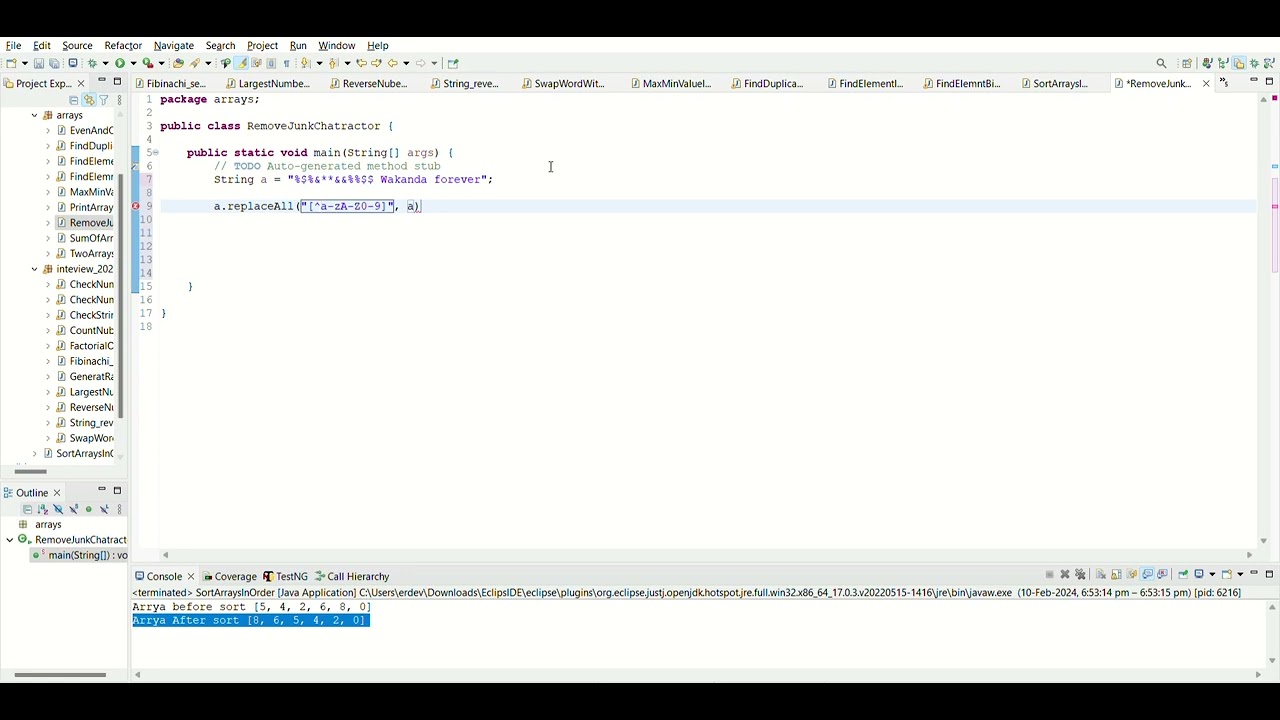
Task: Close the RemoveJunk editor tab
Action: coord(1206,83)
